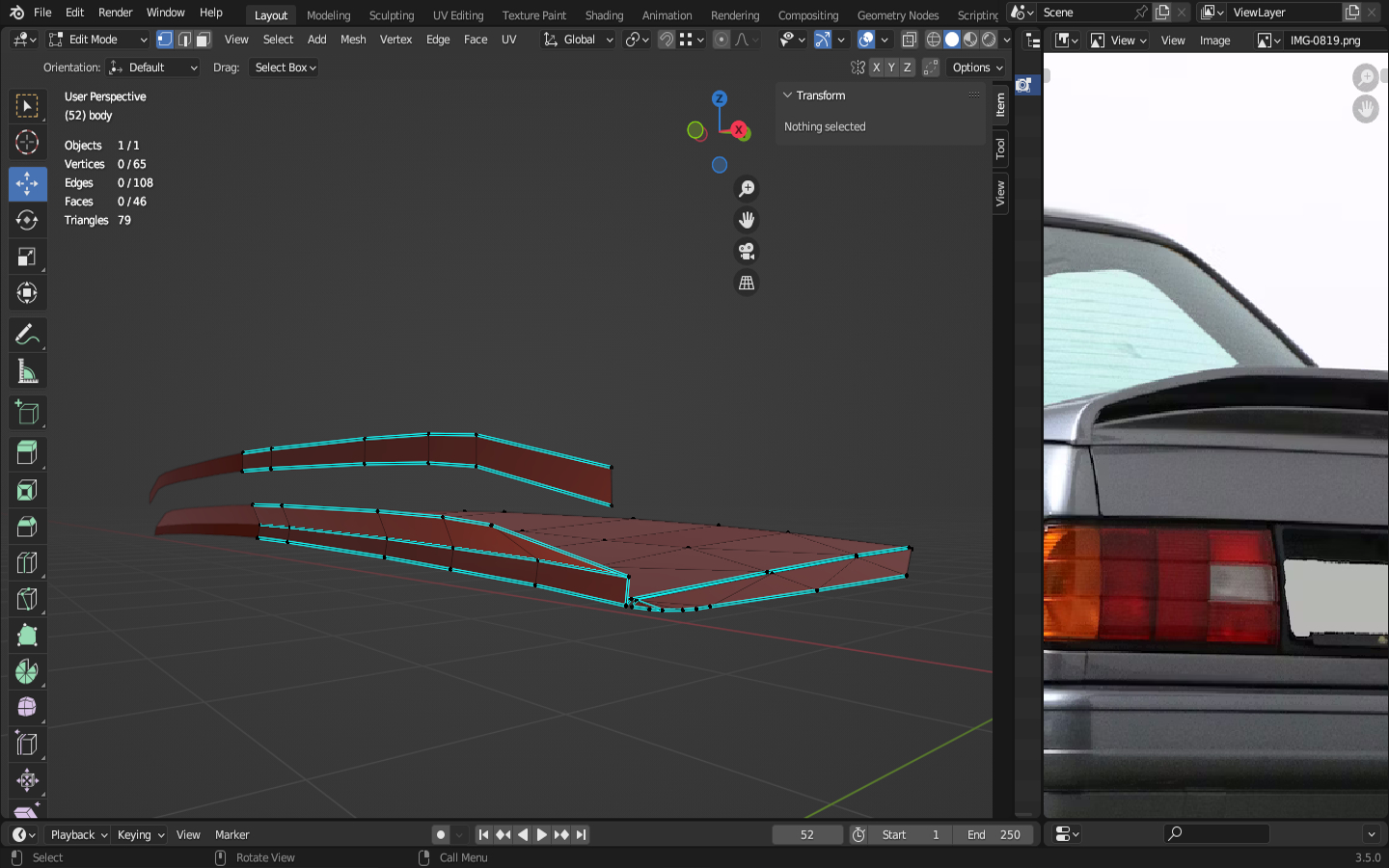The width and height of the screenshot is (1389, 868).
Task: Select the Measure tool
Action: click(27, 372)
